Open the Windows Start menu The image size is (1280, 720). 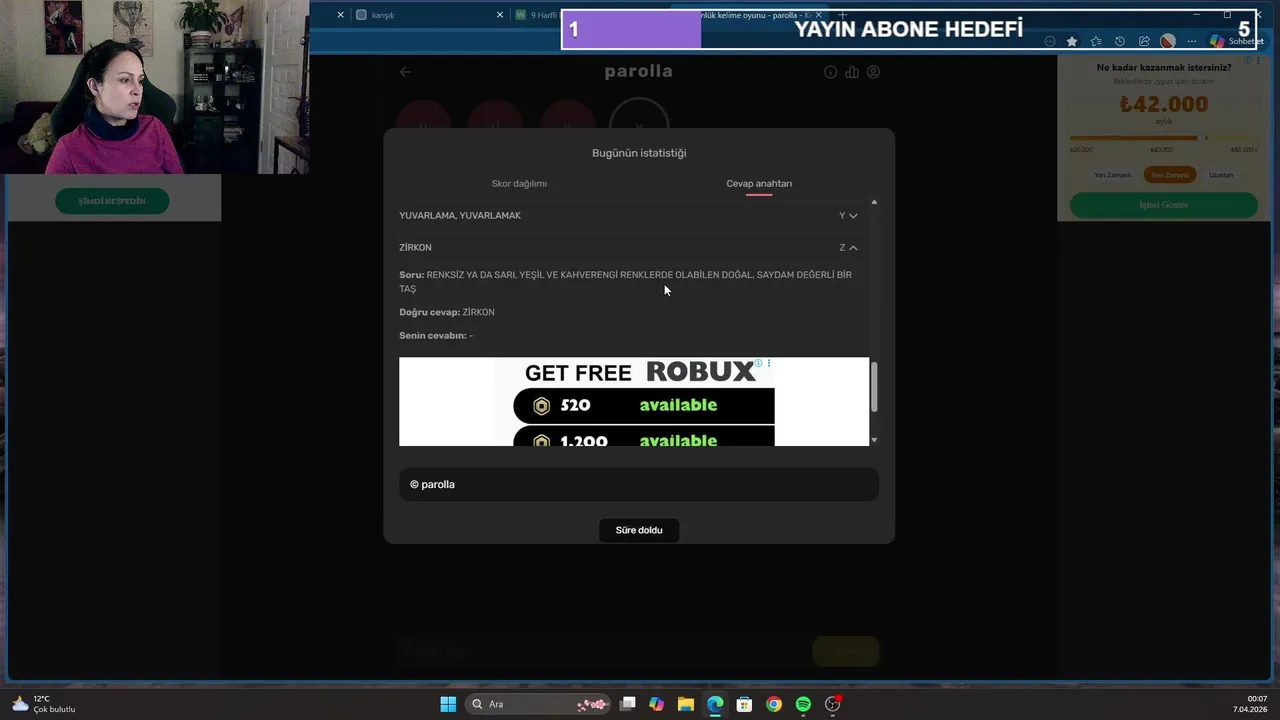(448, 704)
